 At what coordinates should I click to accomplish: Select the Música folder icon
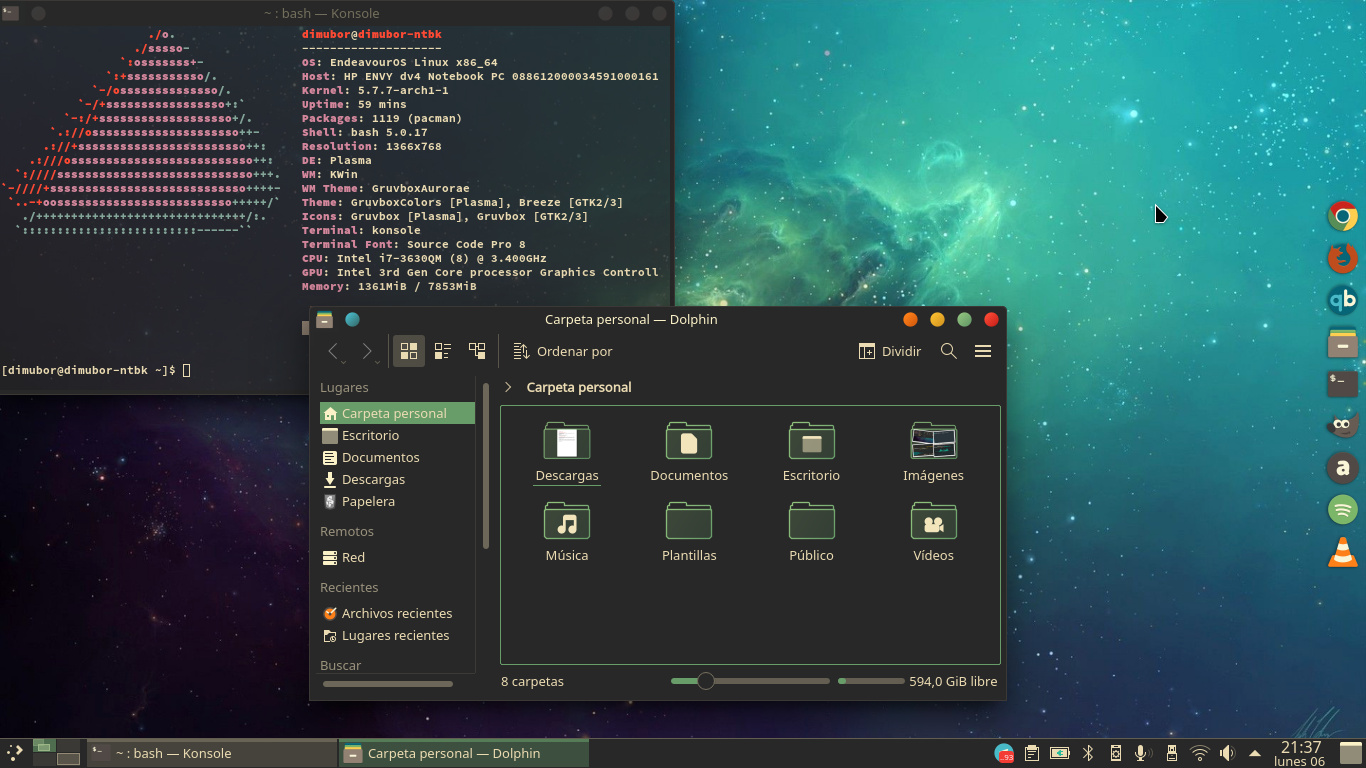[x=567, y=521]
